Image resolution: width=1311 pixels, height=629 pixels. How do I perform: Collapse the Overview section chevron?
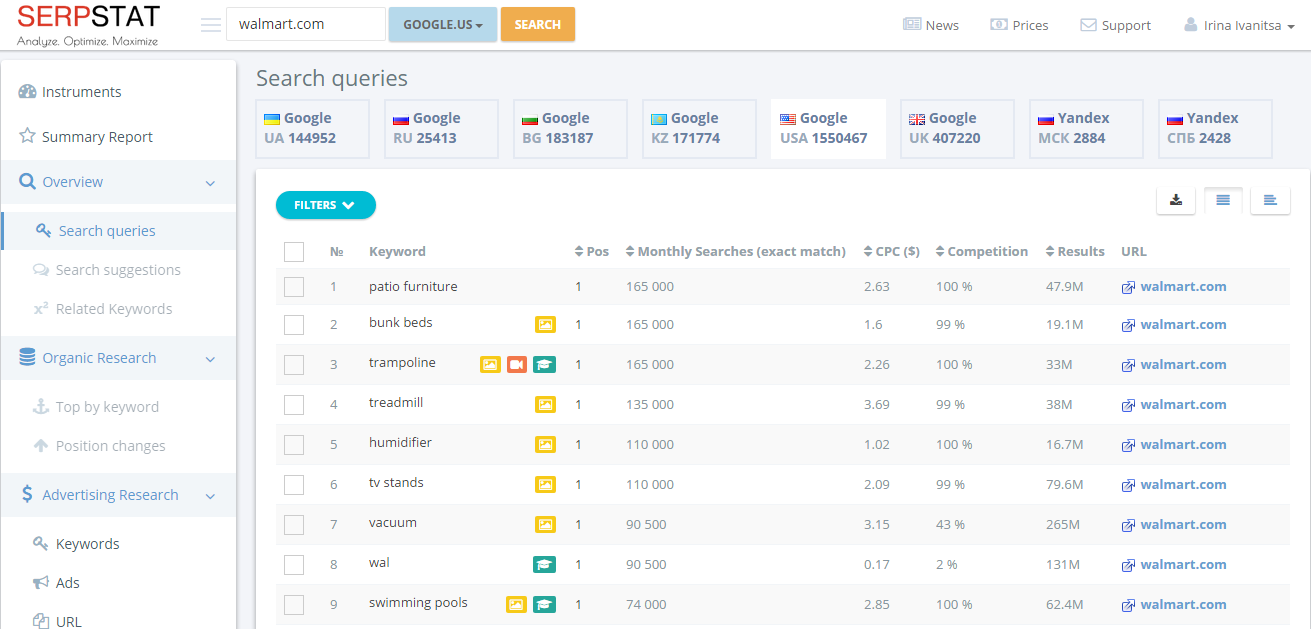(x=210, y=183)
